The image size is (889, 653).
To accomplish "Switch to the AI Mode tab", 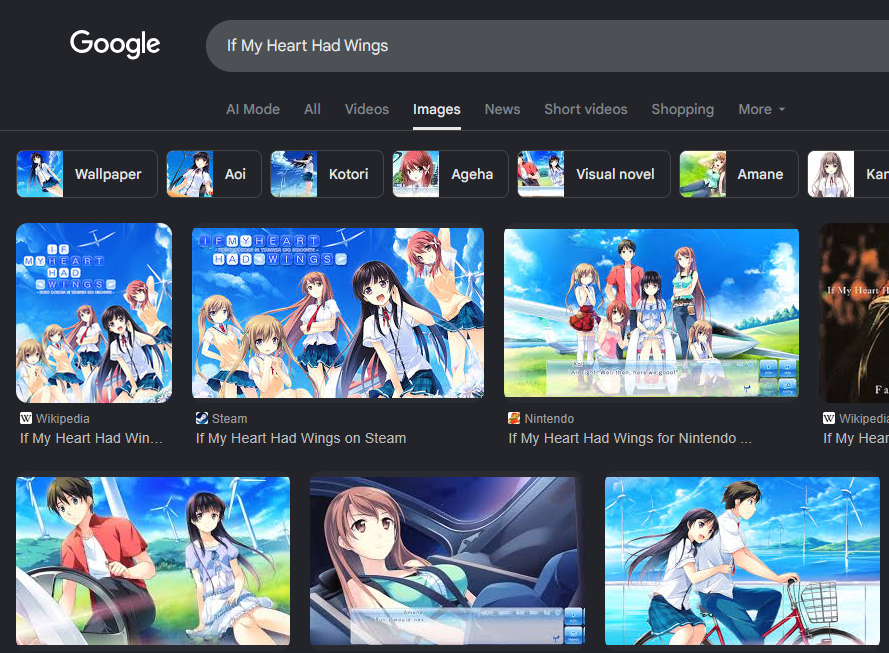I will (253, 109).
